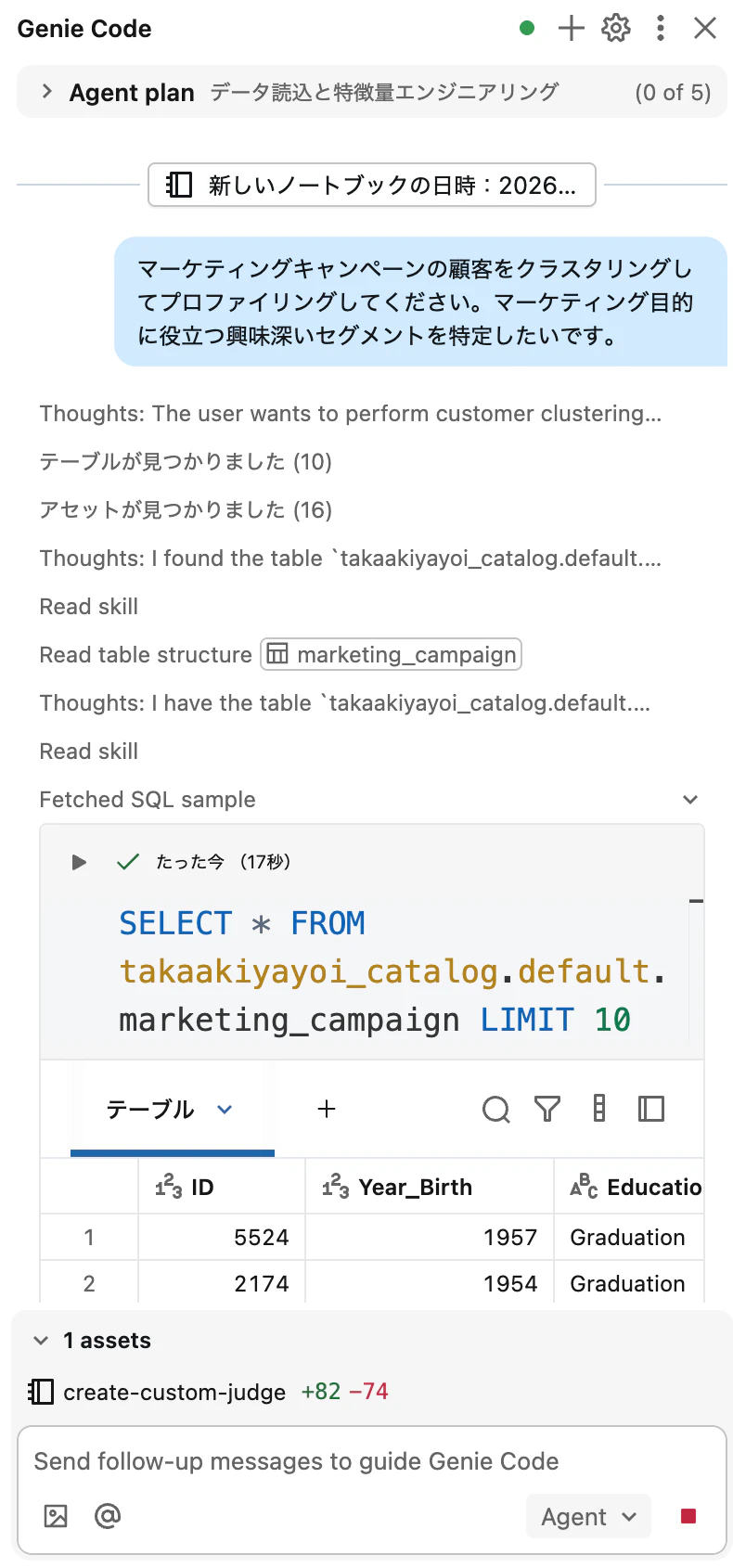Click the Education column header
Viewport: 733px width, 1568px height.
629,1187
